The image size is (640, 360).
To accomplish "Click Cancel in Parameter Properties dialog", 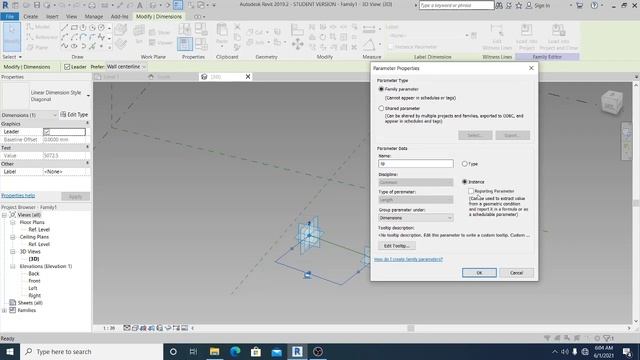I will pyautogui.click(x=516, y=273).
